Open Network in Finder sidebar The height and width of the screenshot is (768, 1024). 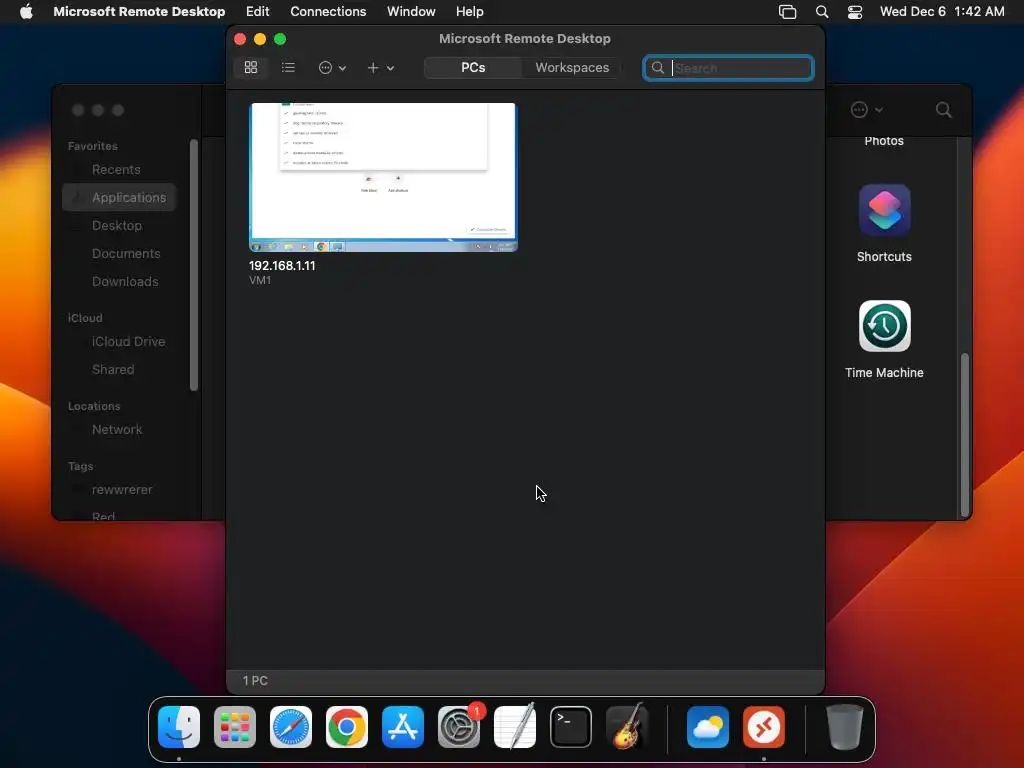coord(119,430)
